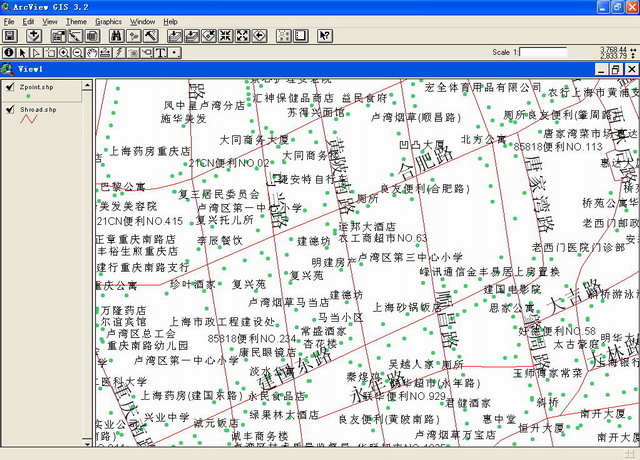Open the View menu
The height and width of the screenshot is (460, 640).
coord(50,22)
